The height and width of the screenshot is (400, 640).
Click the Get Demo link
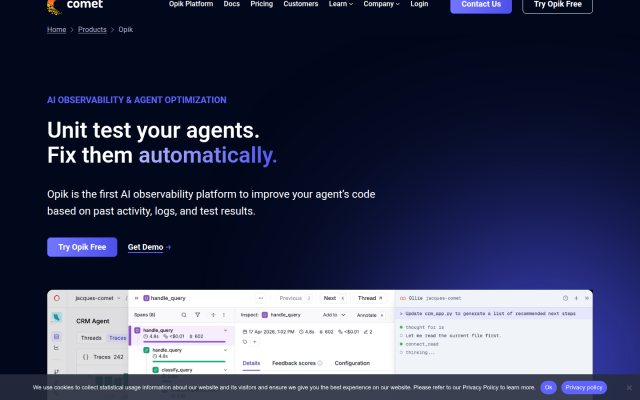[149, 247]
